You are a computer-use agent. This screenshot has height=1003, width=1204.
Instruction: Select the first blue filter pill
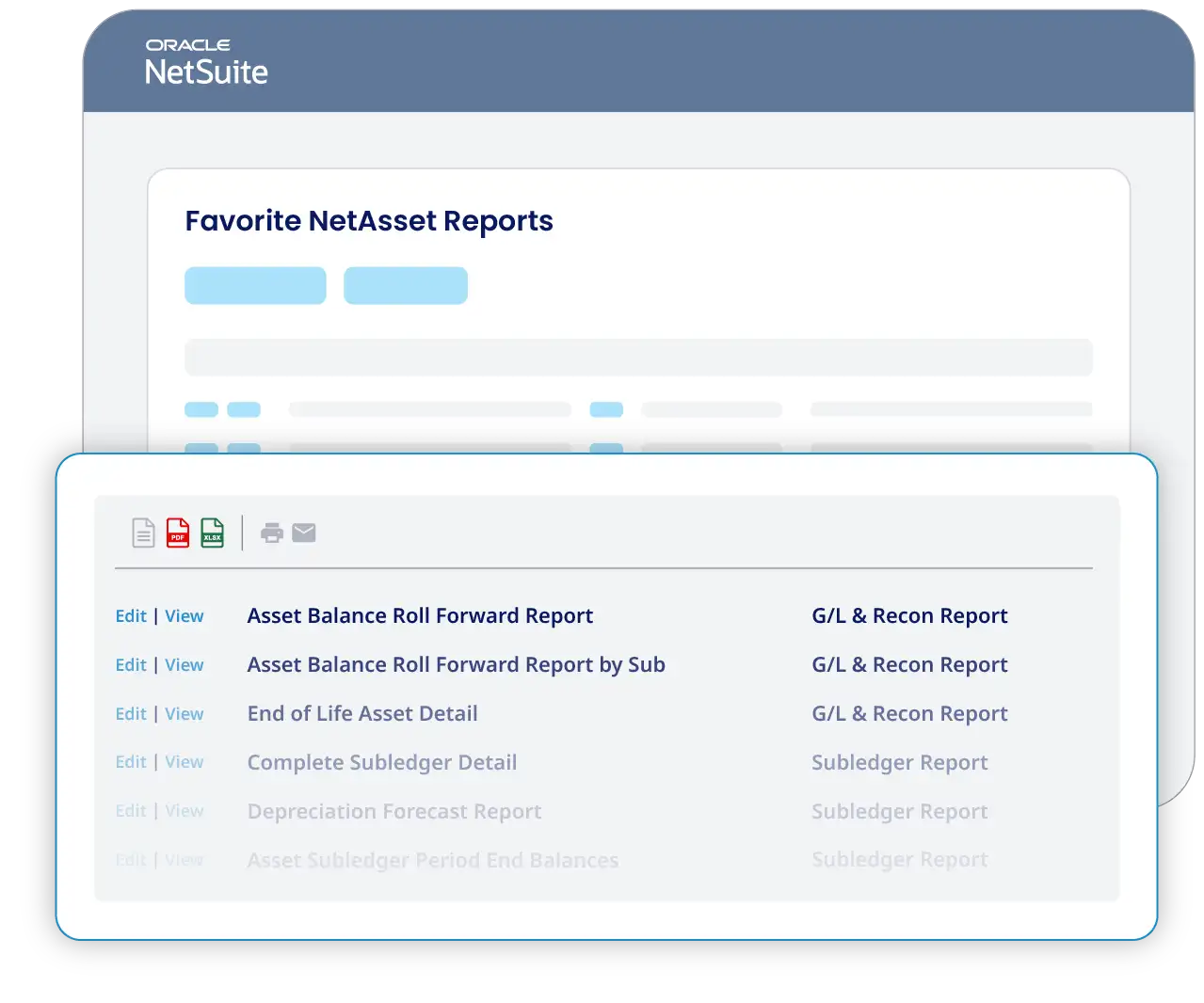(x=255, y=285)
